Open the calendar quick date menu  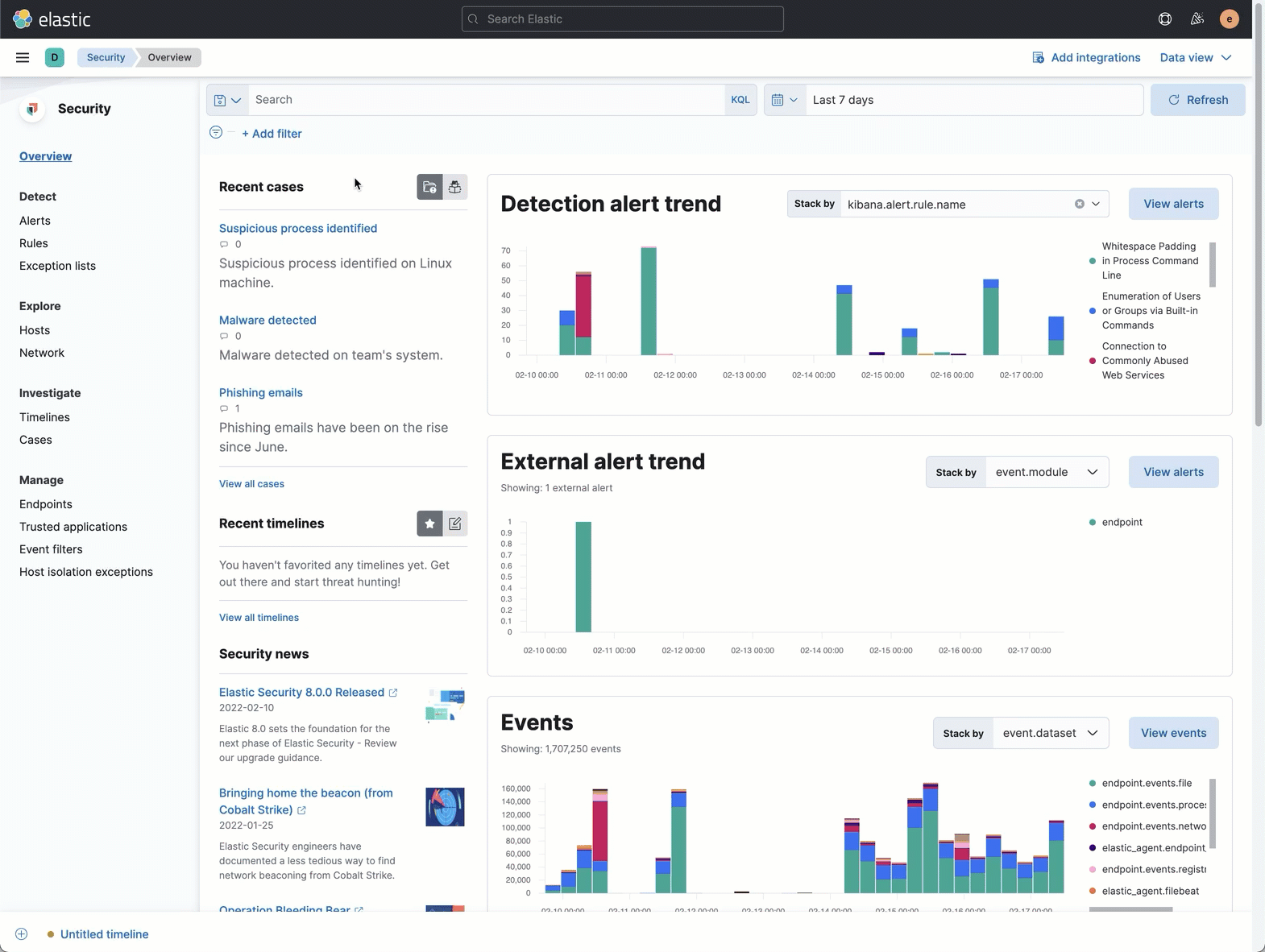pos(784,100)
